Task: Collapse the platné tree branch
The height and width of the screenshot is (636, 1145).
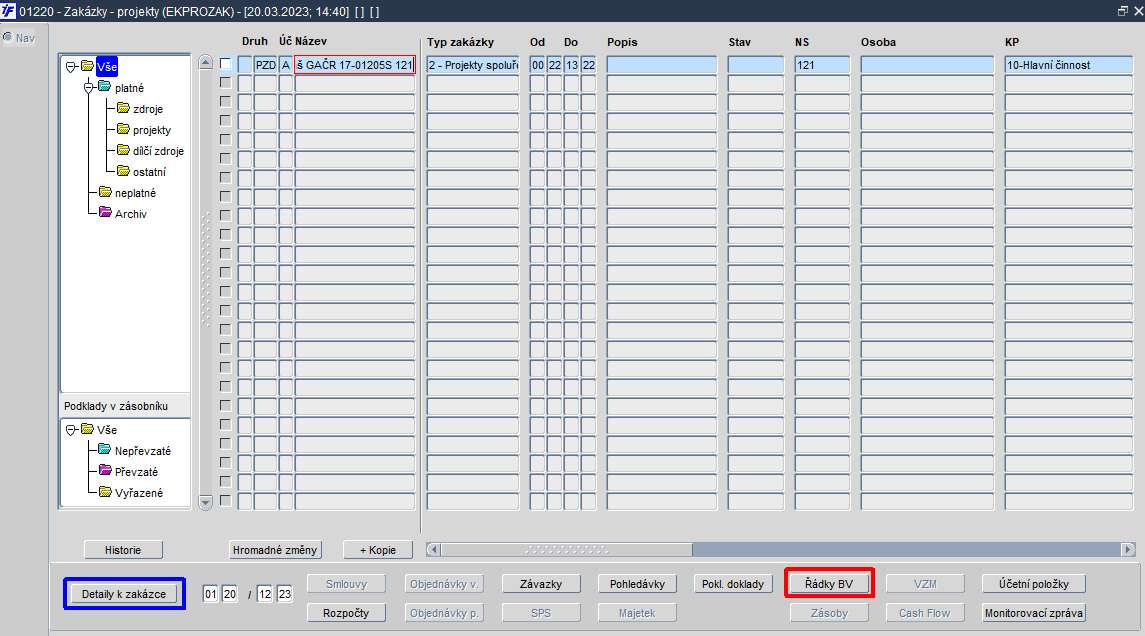Action: tap(88, 88)
